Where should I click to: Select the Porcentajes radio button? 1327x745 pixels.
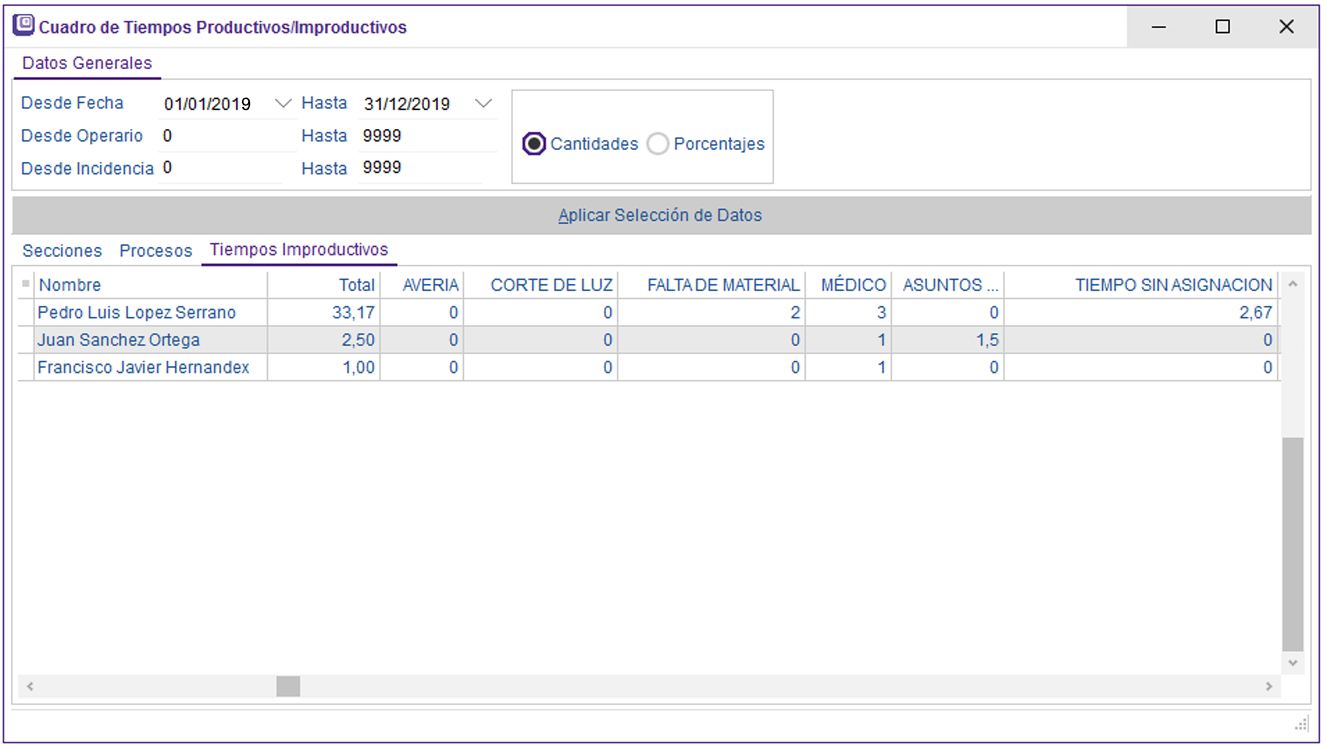pos(658,144)
